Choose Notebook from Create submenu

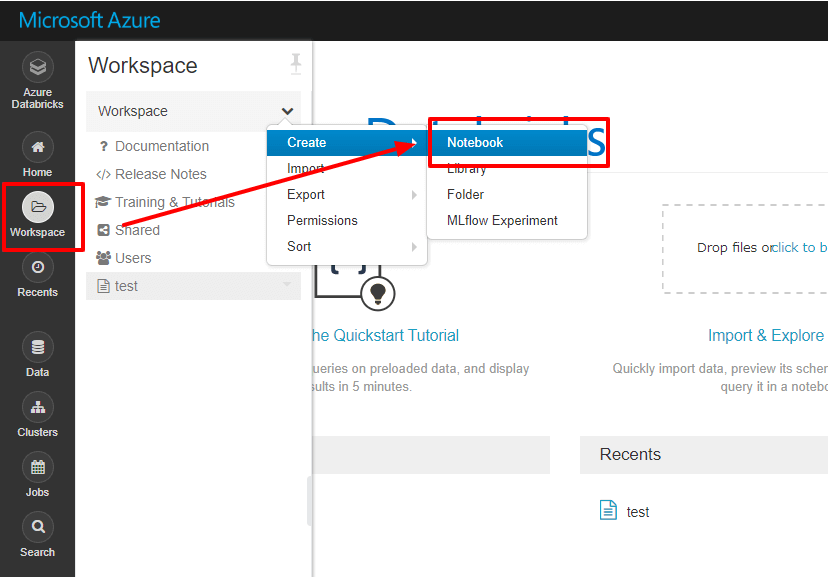[507, 143]
